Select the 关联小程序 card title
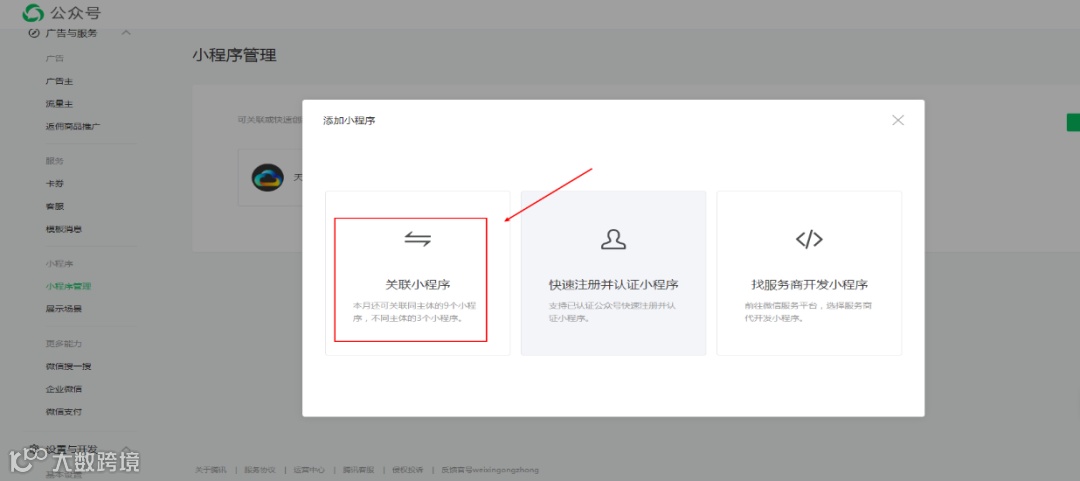 pos(417,285)
